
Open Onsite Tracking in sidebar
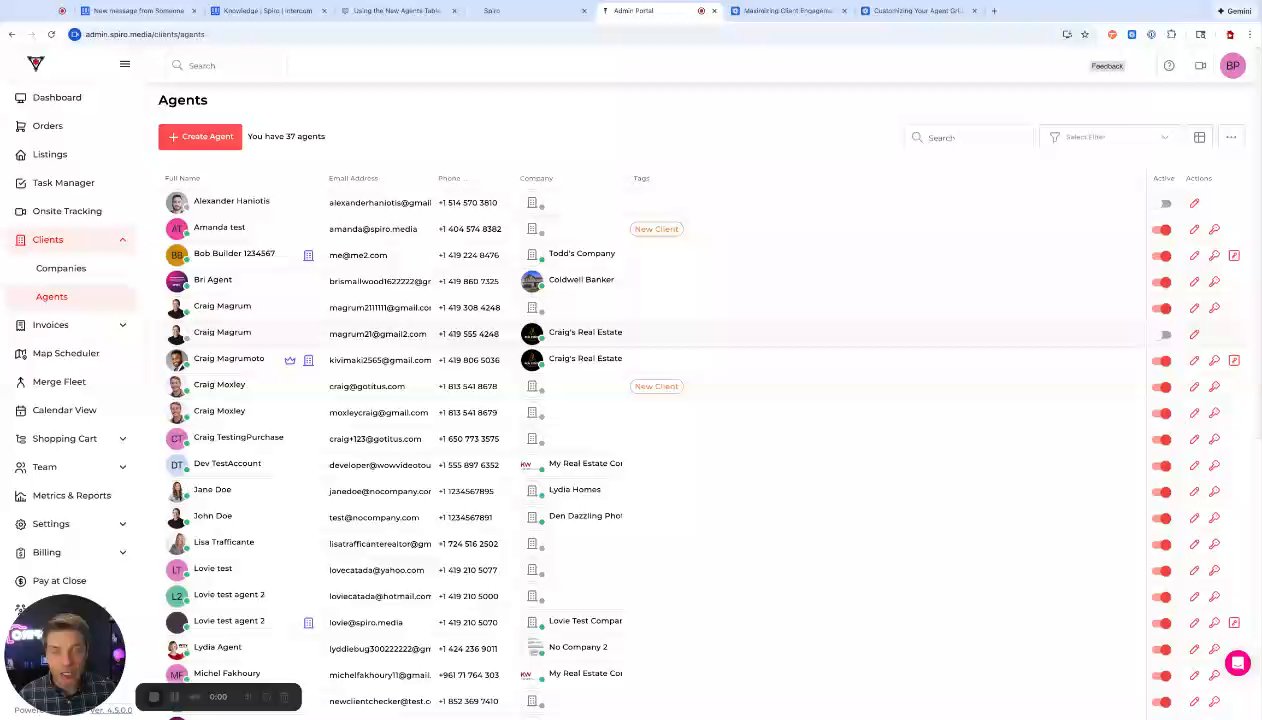[x=67, y=211]
